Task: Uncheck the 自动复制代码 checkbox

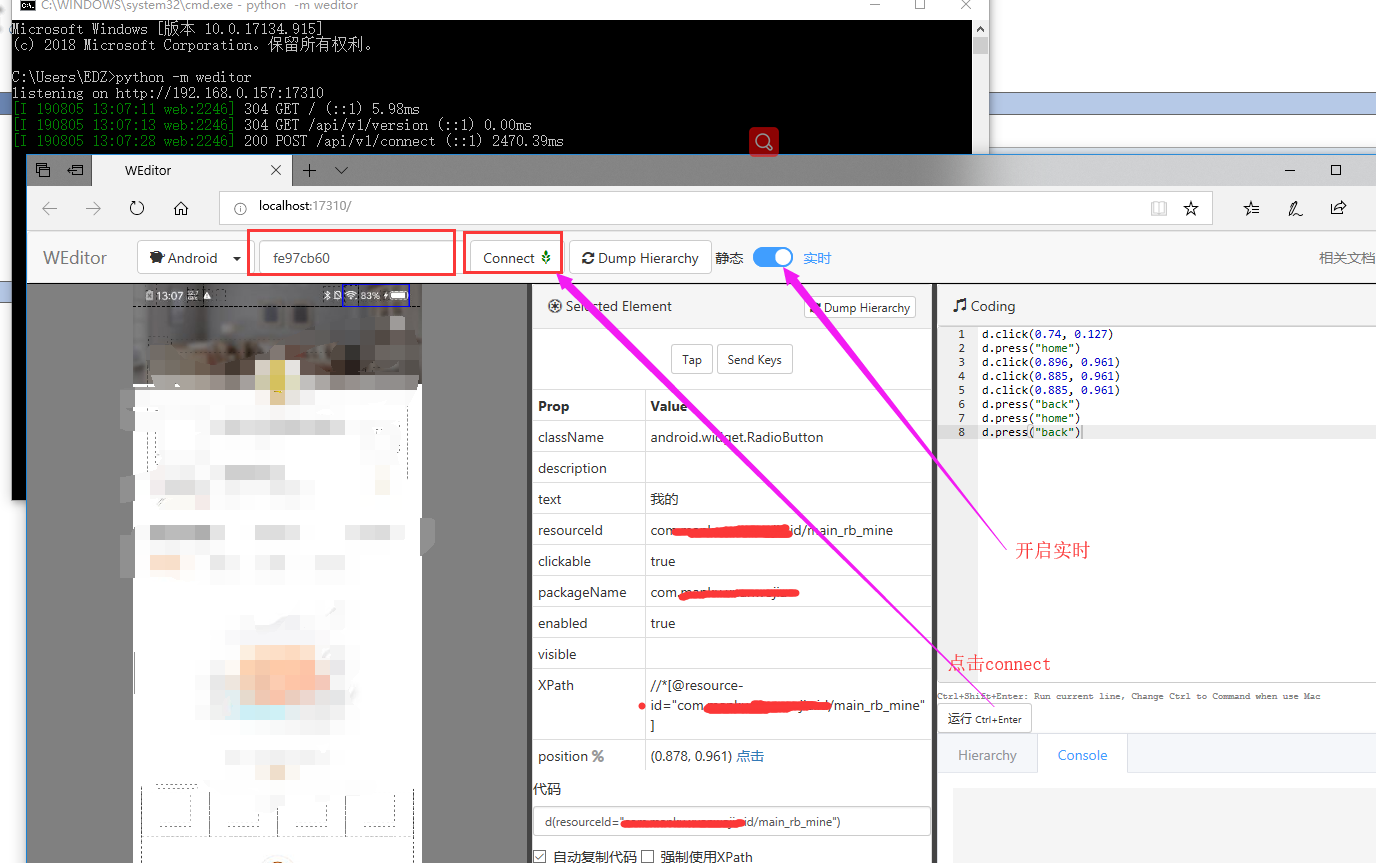Action: (x=539, y=856)
